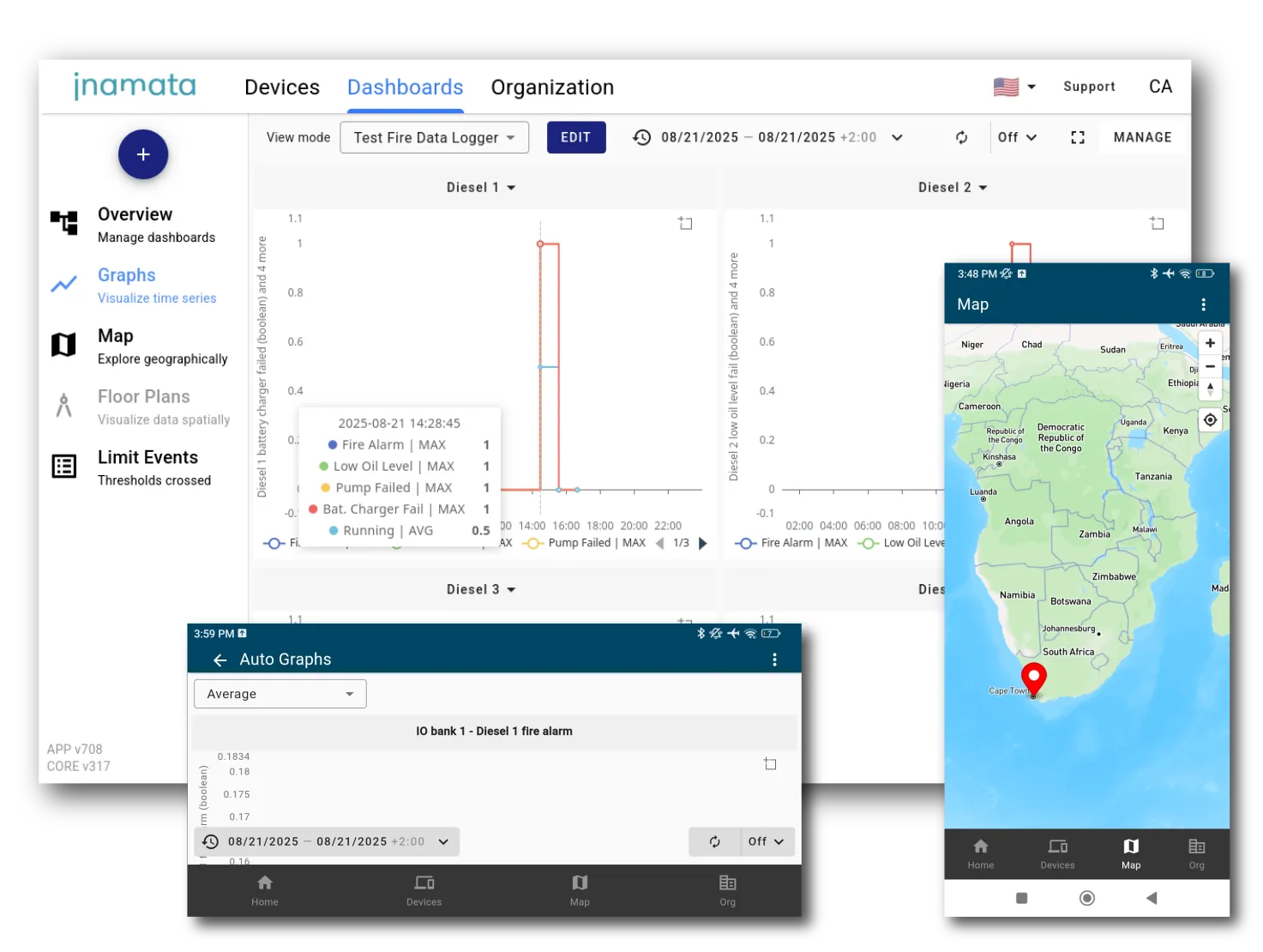Open the language flag dropdown
The image size is (1263, 952).
[x=1014, y=87]
